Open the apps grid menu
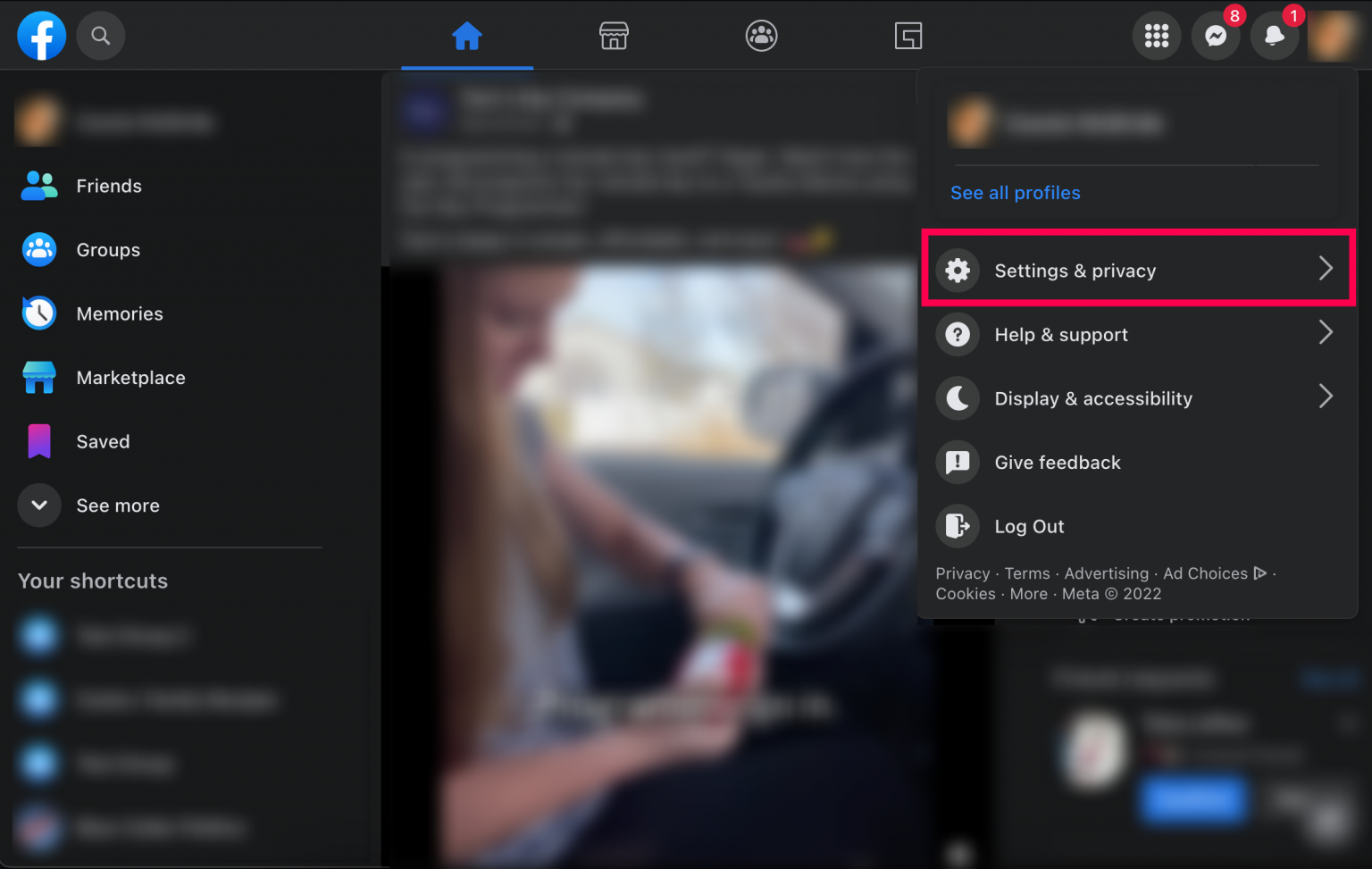 tap(1157, 36)
